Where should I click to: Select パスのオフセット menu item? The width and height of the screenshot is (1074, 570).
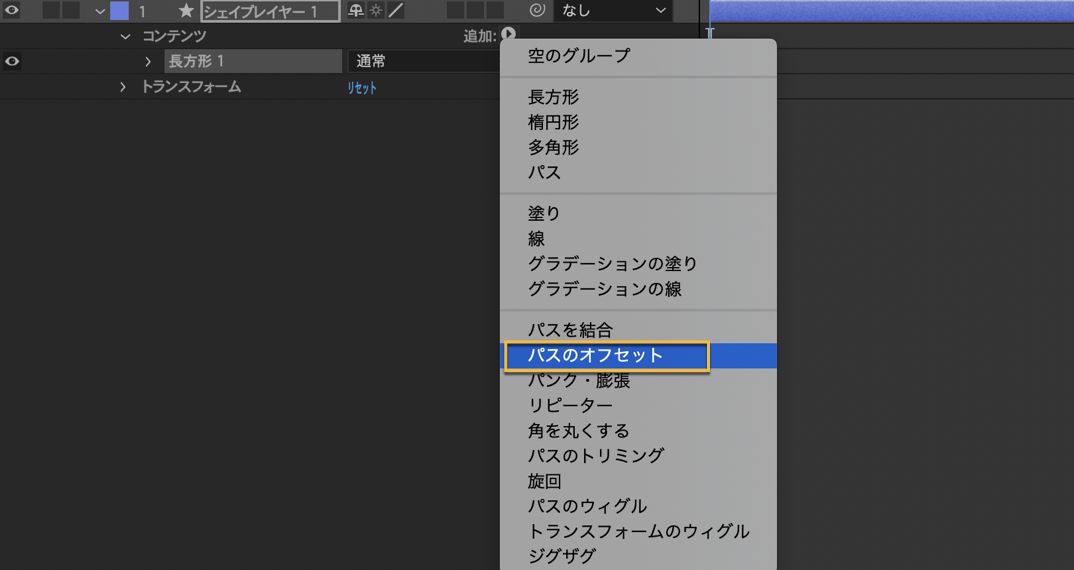coord(638,356)
